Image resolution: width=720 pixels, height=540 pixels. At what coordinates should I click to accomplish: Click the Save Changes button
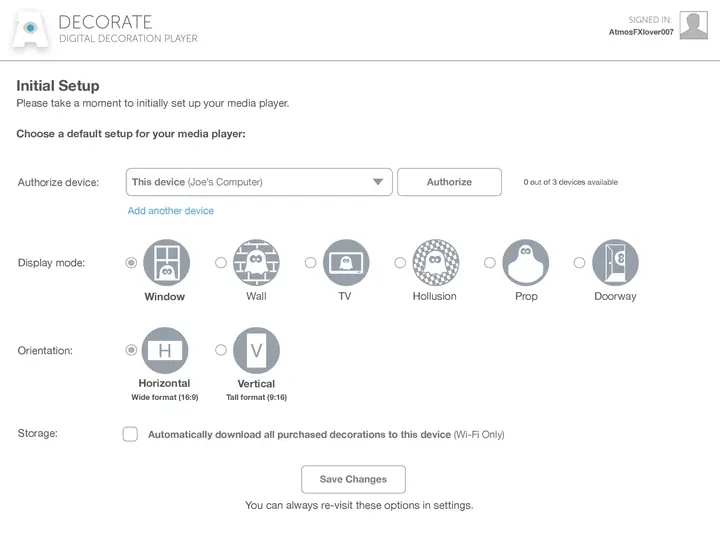353,479
